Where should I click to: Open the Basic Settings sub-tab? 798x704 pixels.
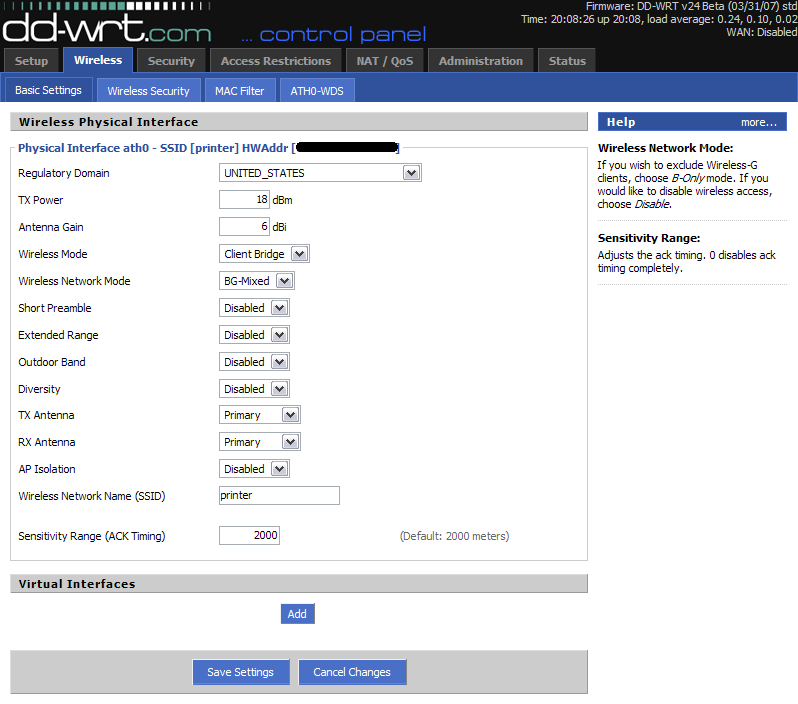(48, 90)
